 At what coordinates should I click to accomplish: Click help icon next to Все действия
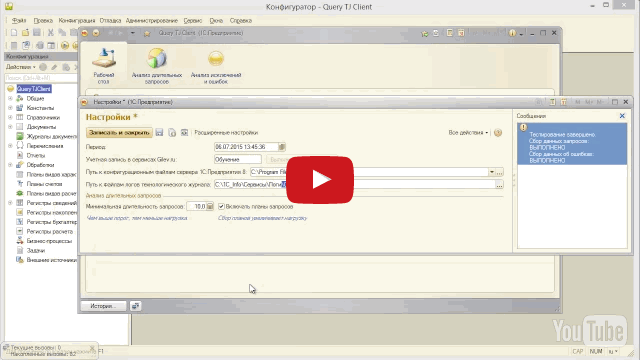pos(498,133)
